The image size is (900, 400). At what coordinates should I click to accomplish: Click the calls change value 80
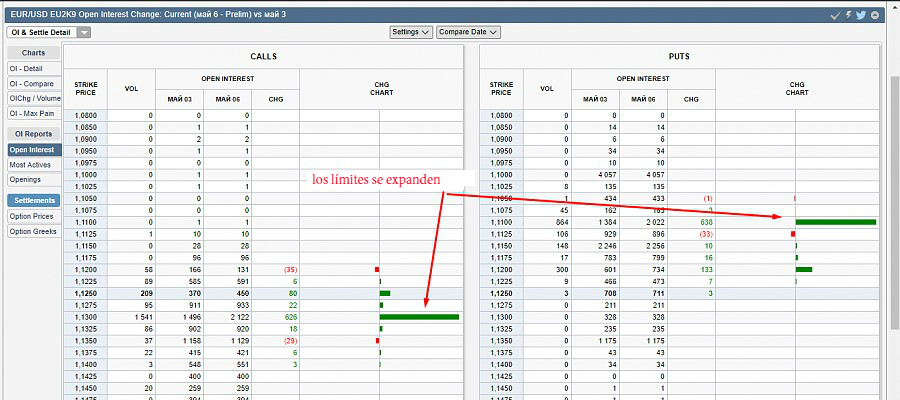coord(292,293)
